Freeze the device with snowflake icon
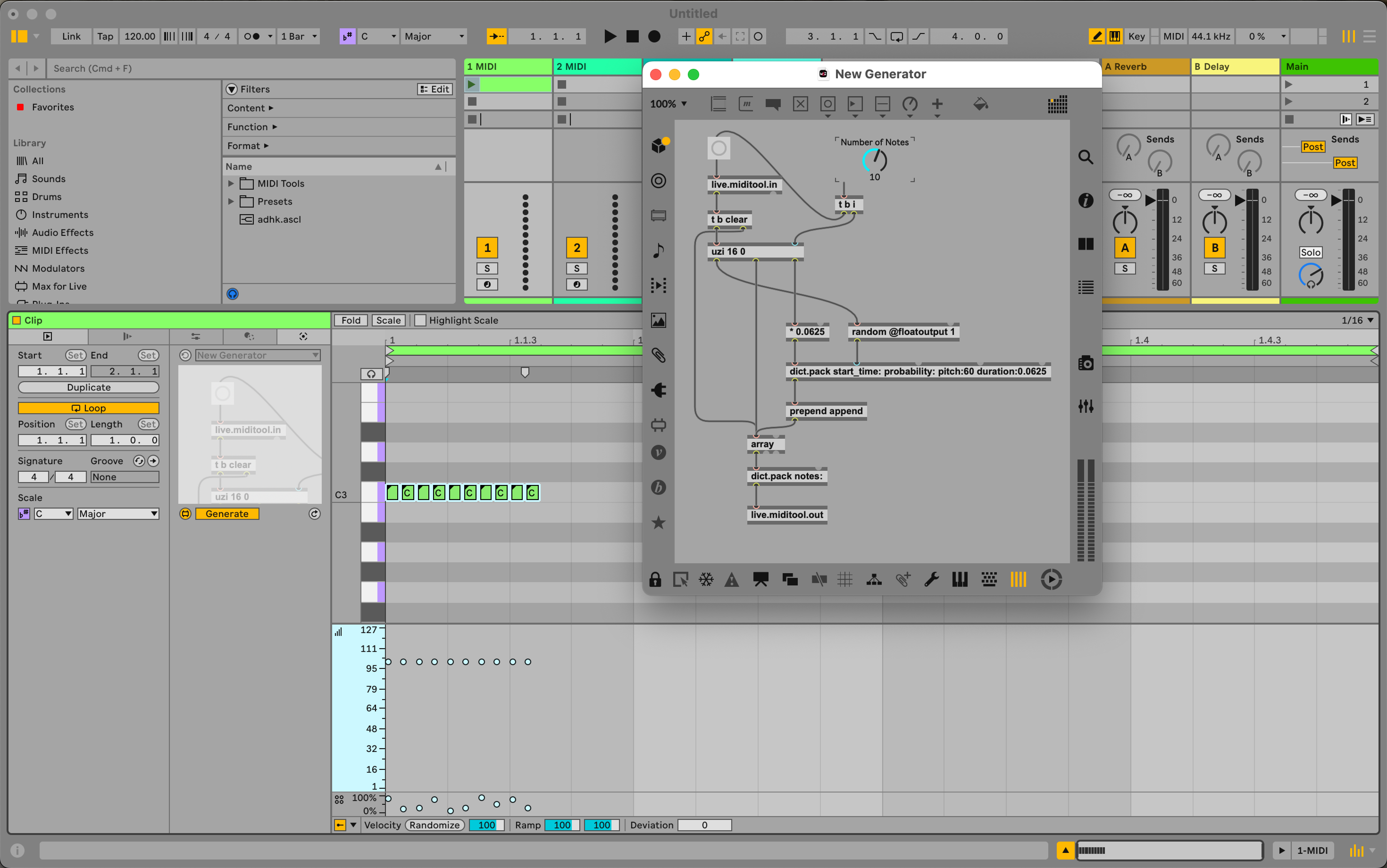 pos(706,579)
